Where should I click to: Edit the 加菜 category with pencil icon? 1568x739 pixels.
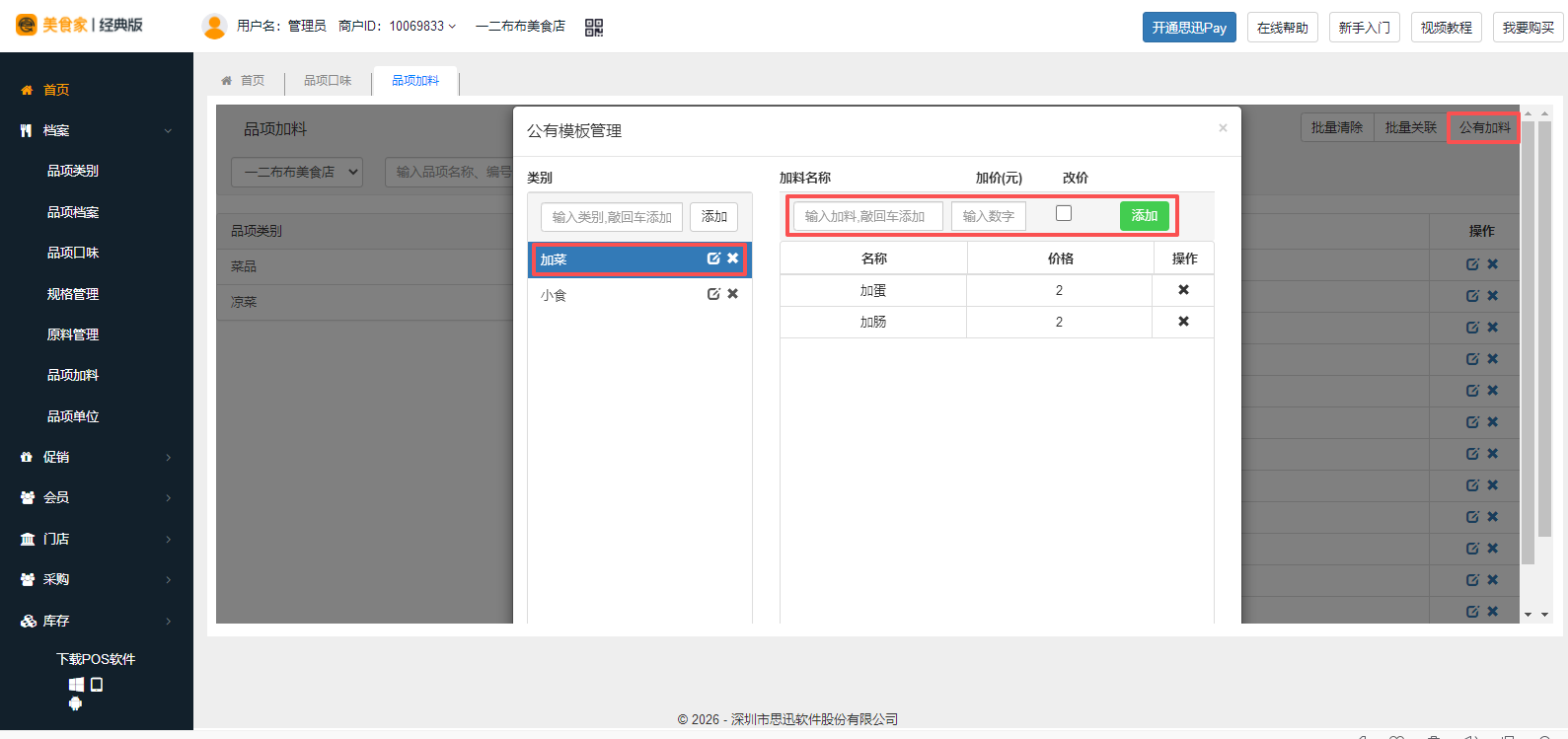click(x=713, y=259)
